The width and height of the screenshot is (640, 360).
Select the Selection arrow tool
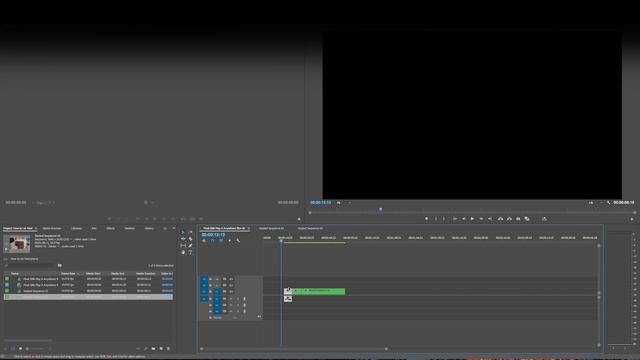(183, 232)
